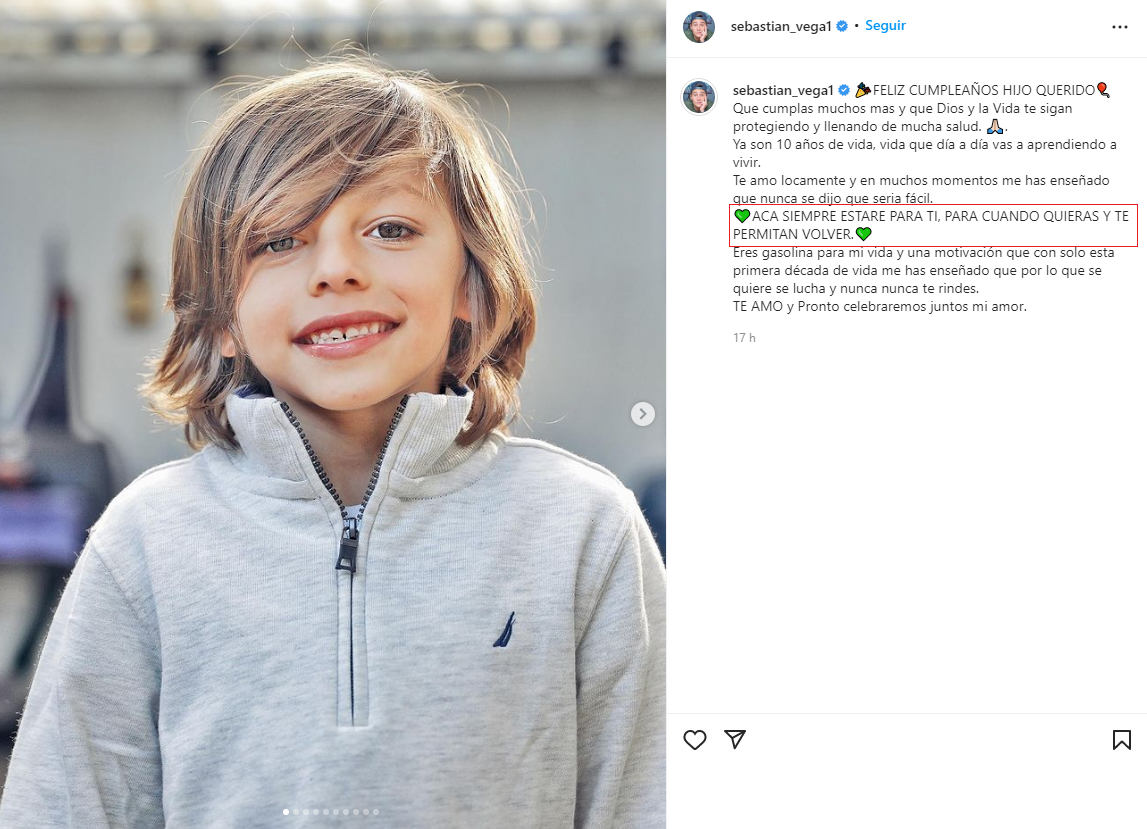The image size is (1147, 829).
Task: Click the avatar beside the caption
Action: (x=699, y=97)
